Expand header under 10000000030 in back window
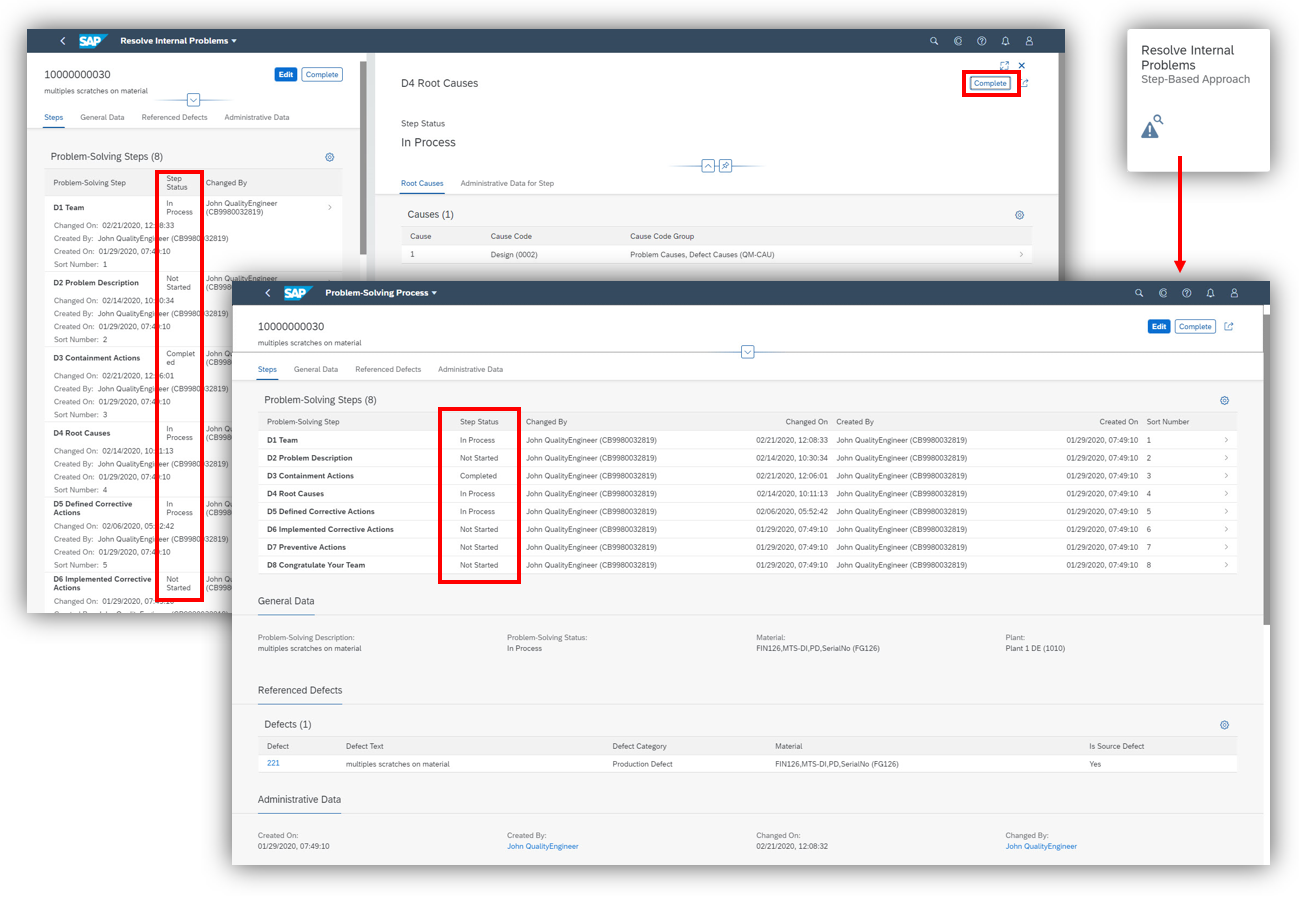This screenshot has height=898, width=1299. point(194,100)
